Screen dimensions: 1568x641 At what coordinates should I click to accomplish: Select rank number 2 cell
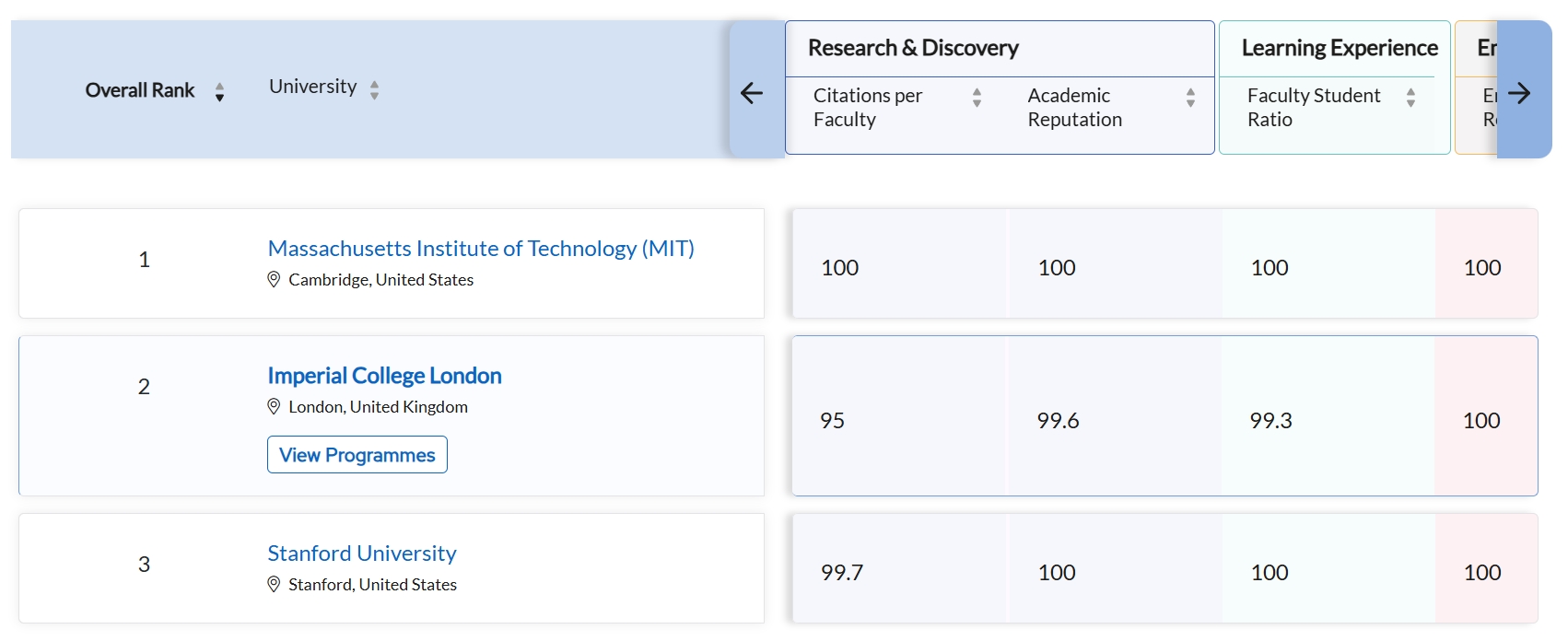click(x=145, y=387)
